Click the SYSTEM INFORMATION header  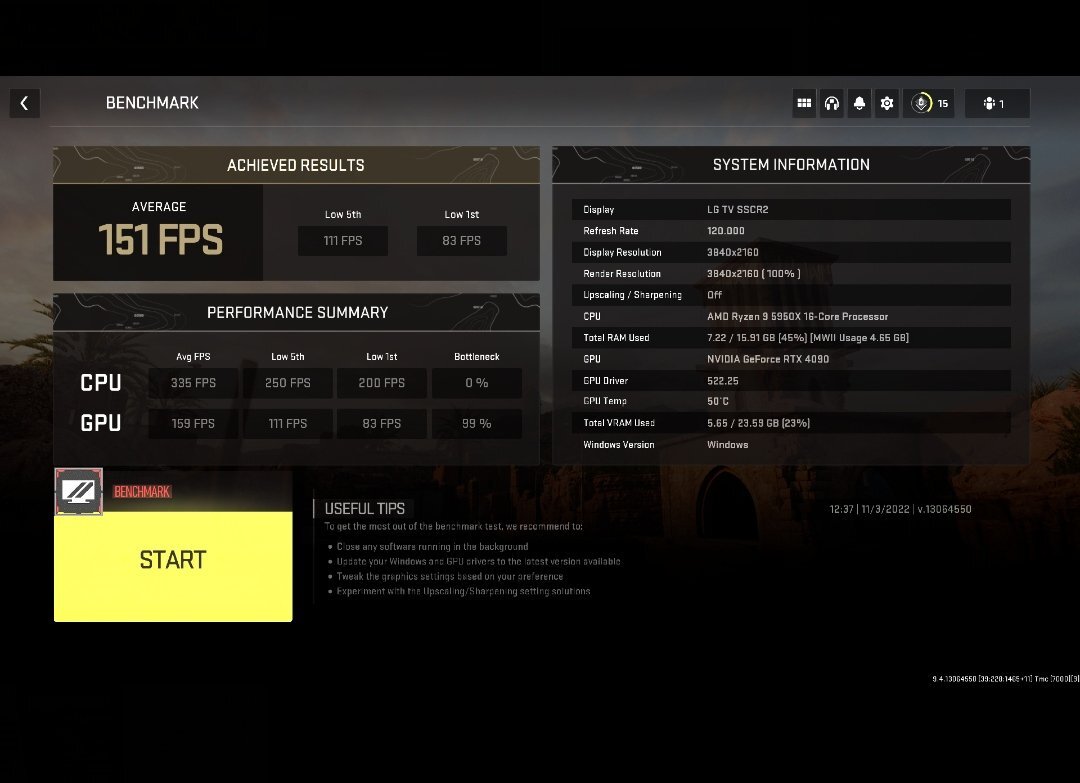pos(791,165)
